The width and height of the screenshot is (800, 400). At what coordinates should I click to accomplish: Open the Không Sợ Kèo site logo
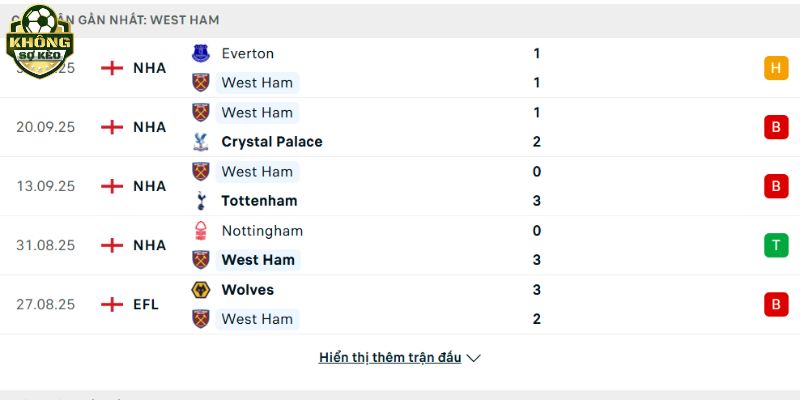[39, 40]
